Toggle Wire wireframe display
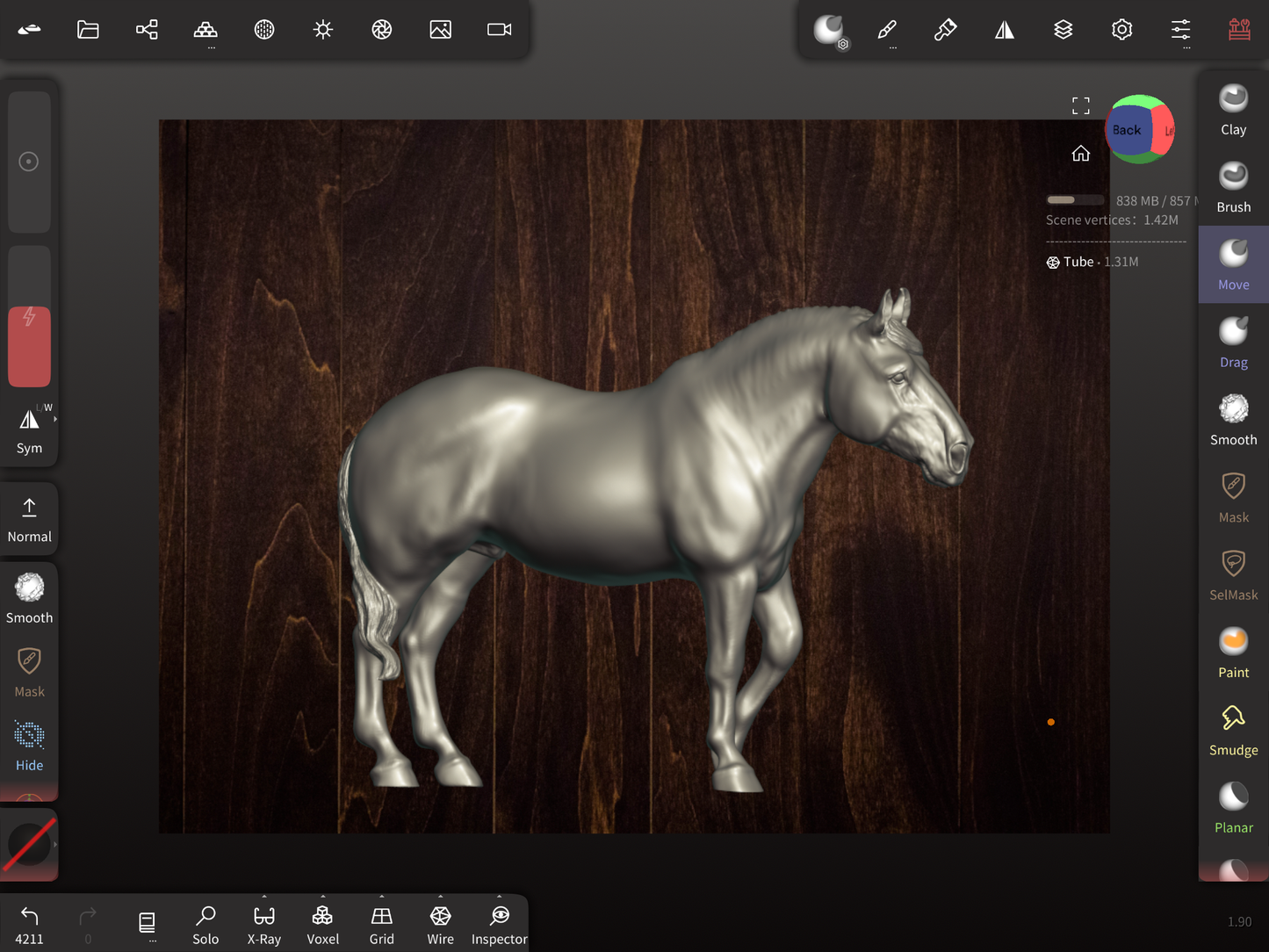This screenshot has width=1269, height=952. 440,925
